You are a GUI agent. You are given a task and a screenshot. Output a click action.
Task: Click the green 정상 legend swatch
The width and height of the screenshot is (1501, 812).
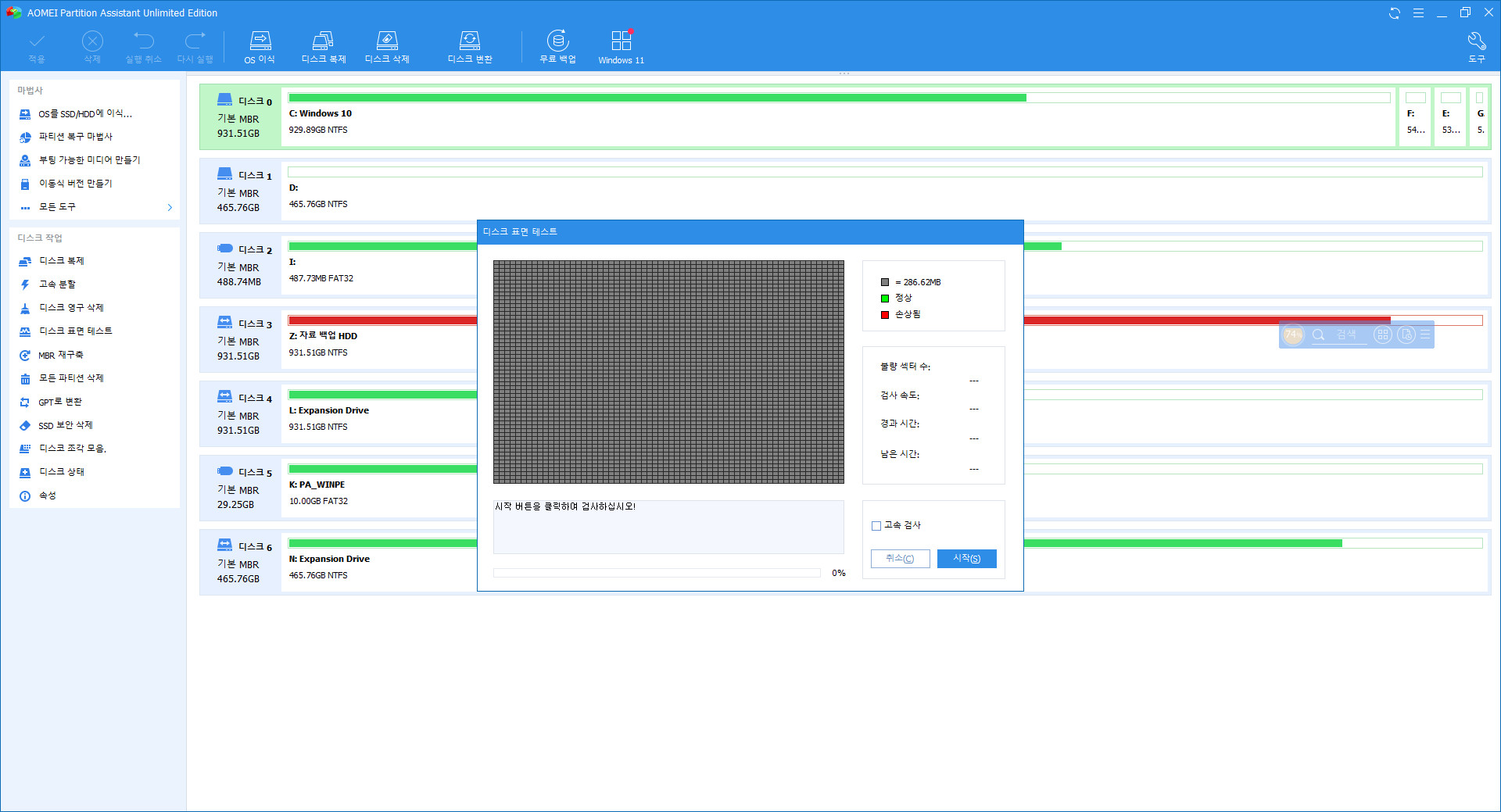pyautogui.click(x=885, y=299)
